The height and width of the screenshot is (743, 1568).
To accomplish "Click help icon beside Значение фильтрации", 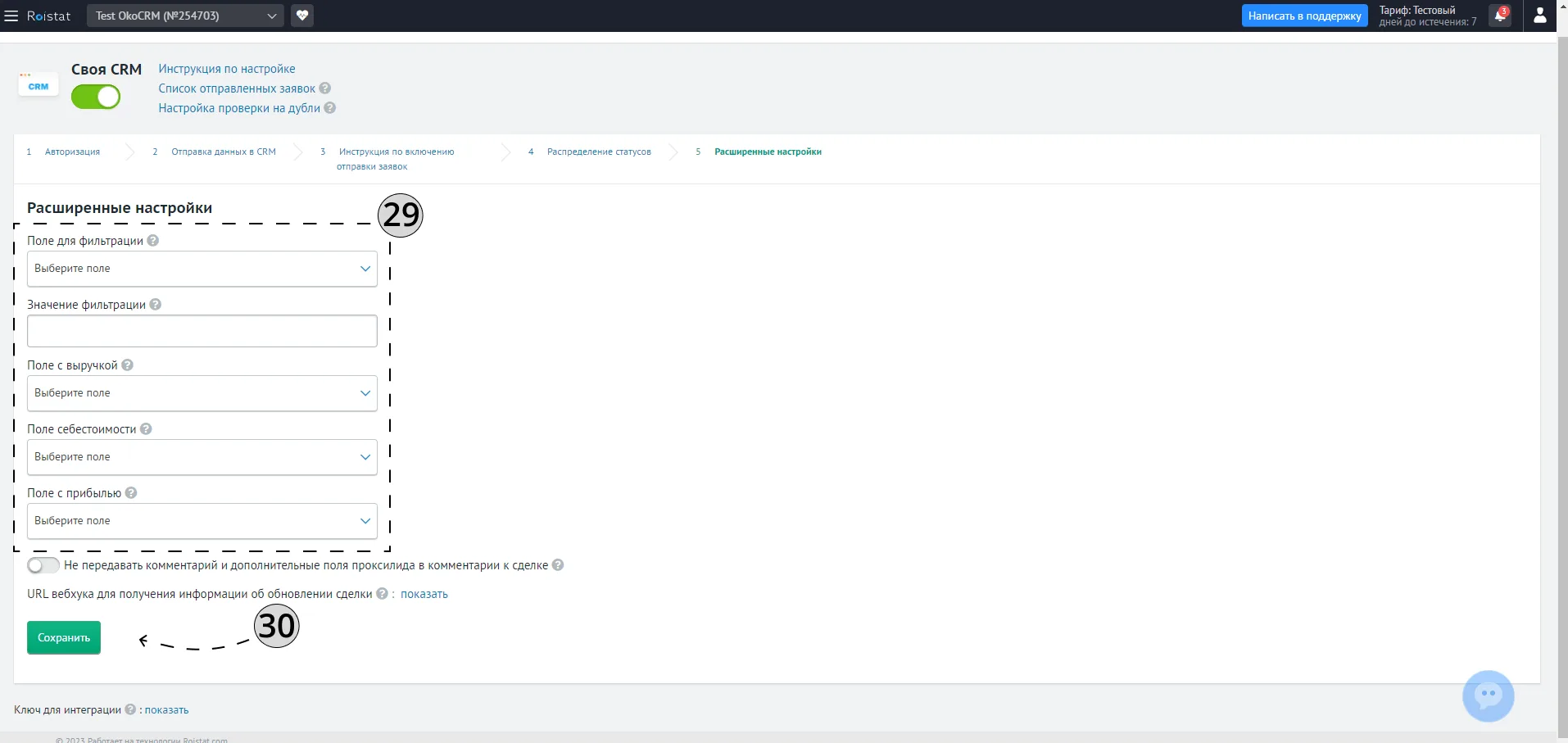I will click(x=156, y=305).
